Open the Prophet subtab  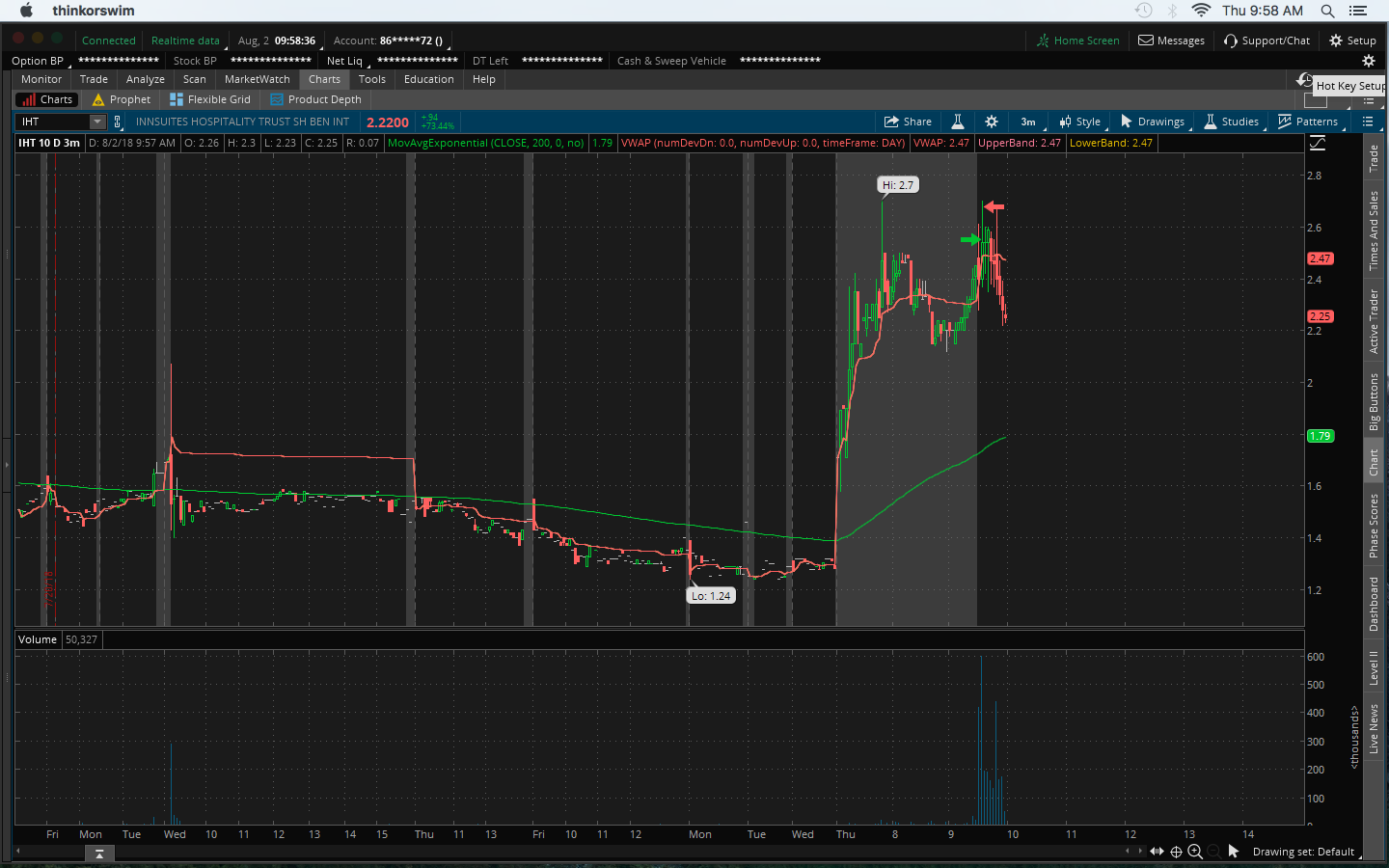122,99
